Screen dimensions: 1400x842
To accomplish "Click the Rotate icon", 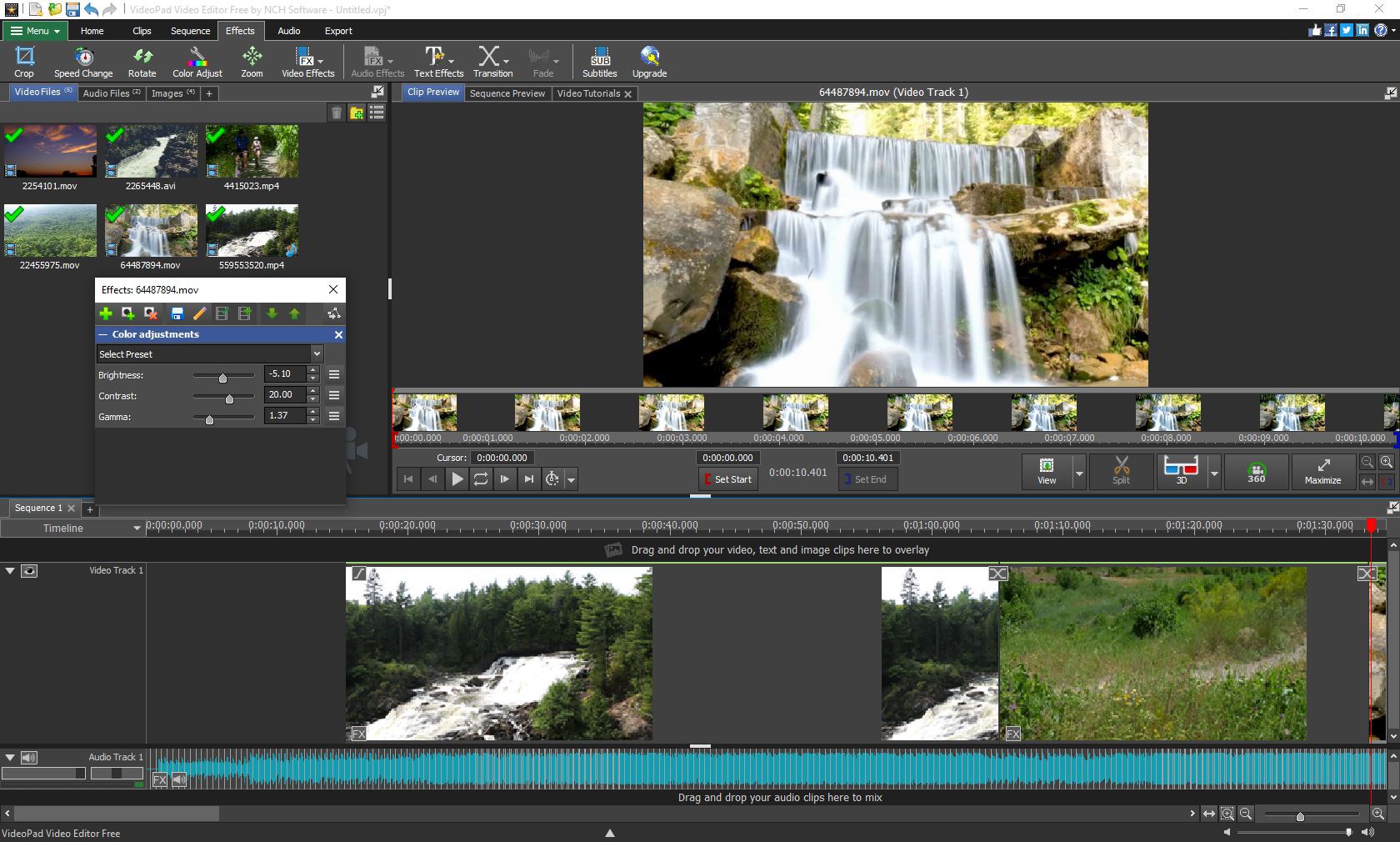I will click(x=142, y=60).
